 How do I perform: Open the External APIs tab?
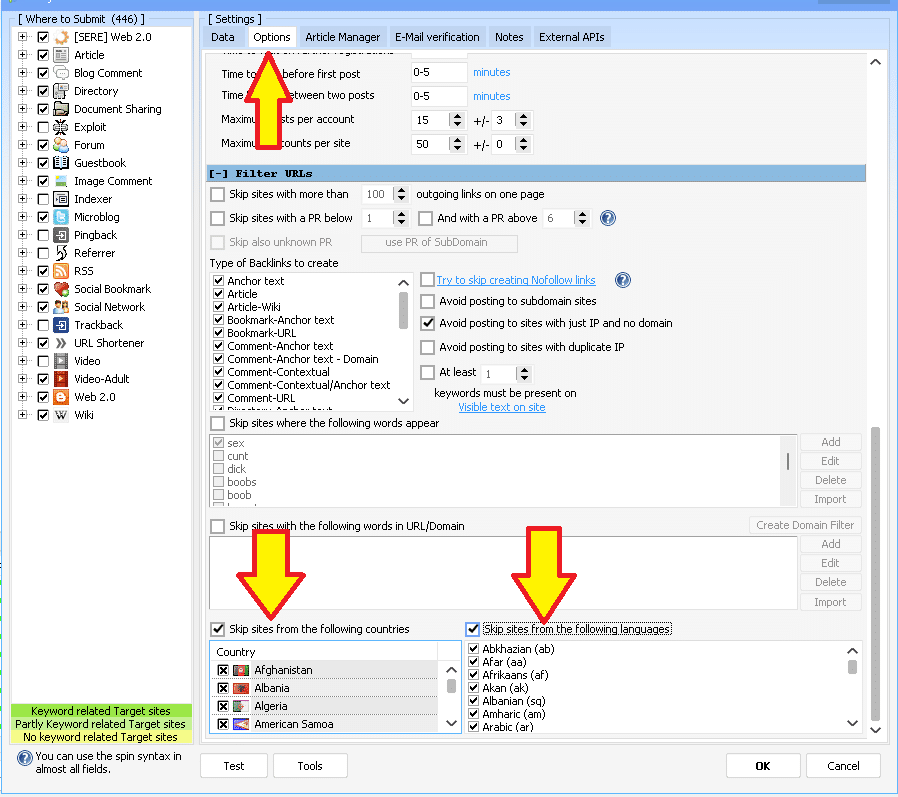572,37
